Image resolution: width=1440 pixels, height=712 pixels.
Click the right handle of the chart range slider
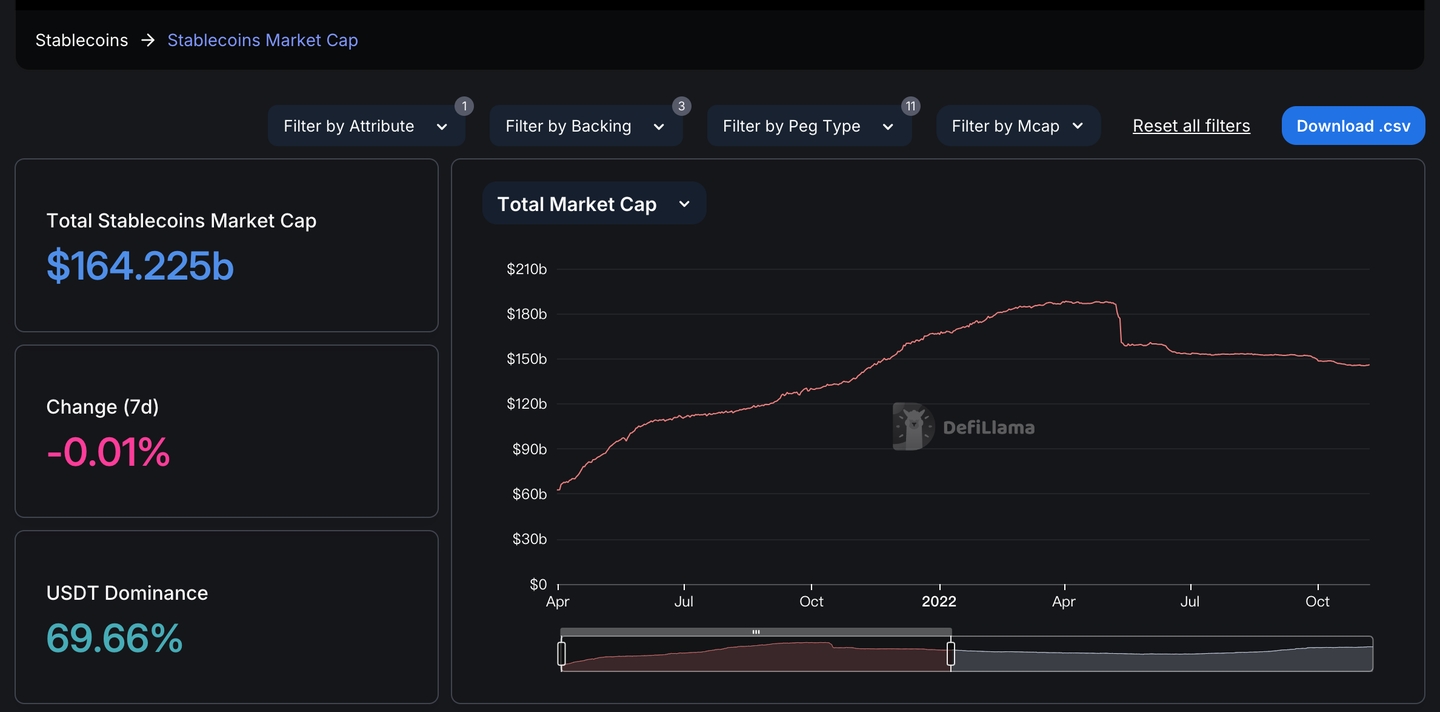(951, 654)
